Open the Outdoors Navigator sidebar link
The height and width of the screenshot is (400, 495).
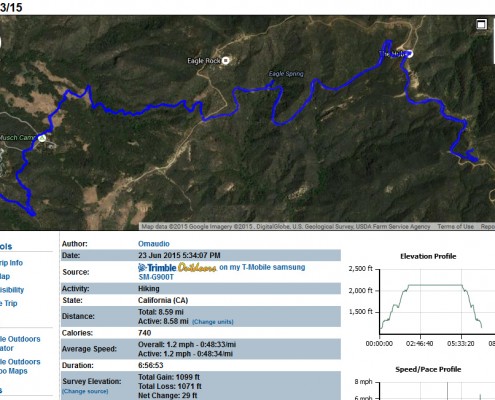[20, 344]
